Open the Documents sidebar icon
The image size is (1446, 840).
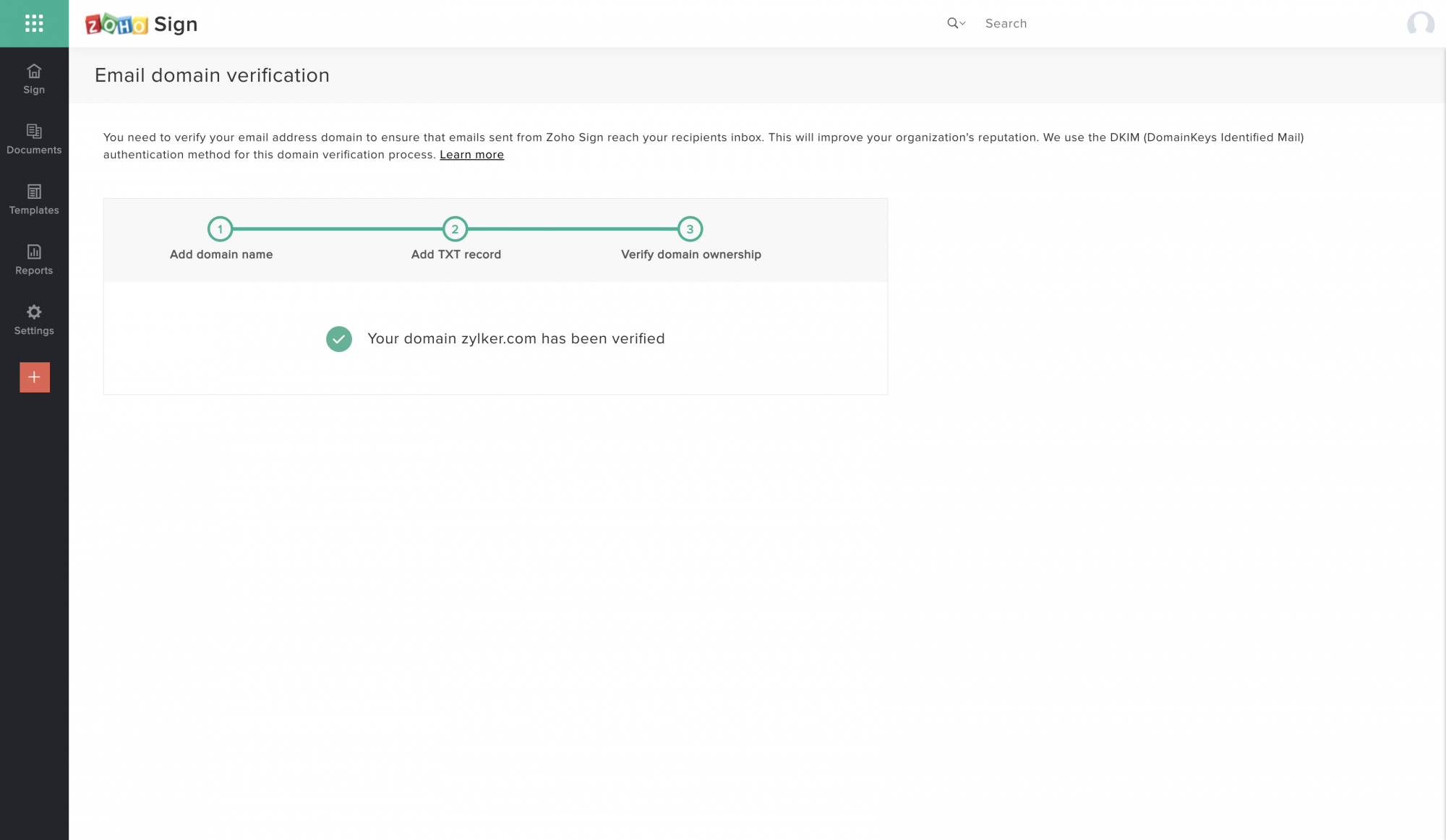pyautogui.click(x=34, y=139)
